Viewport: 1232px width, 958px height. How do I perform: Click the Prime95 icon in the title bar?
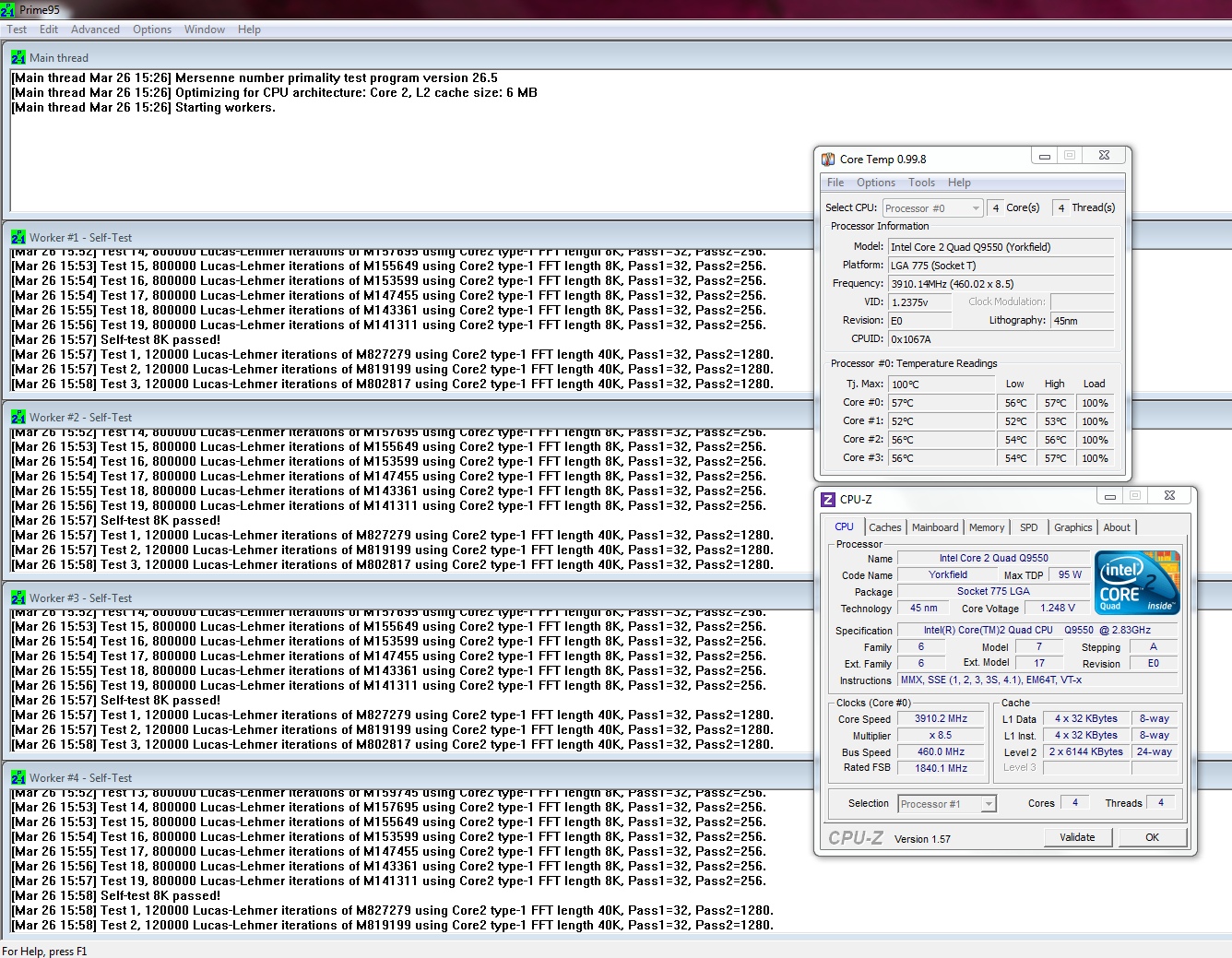point(7,10)
